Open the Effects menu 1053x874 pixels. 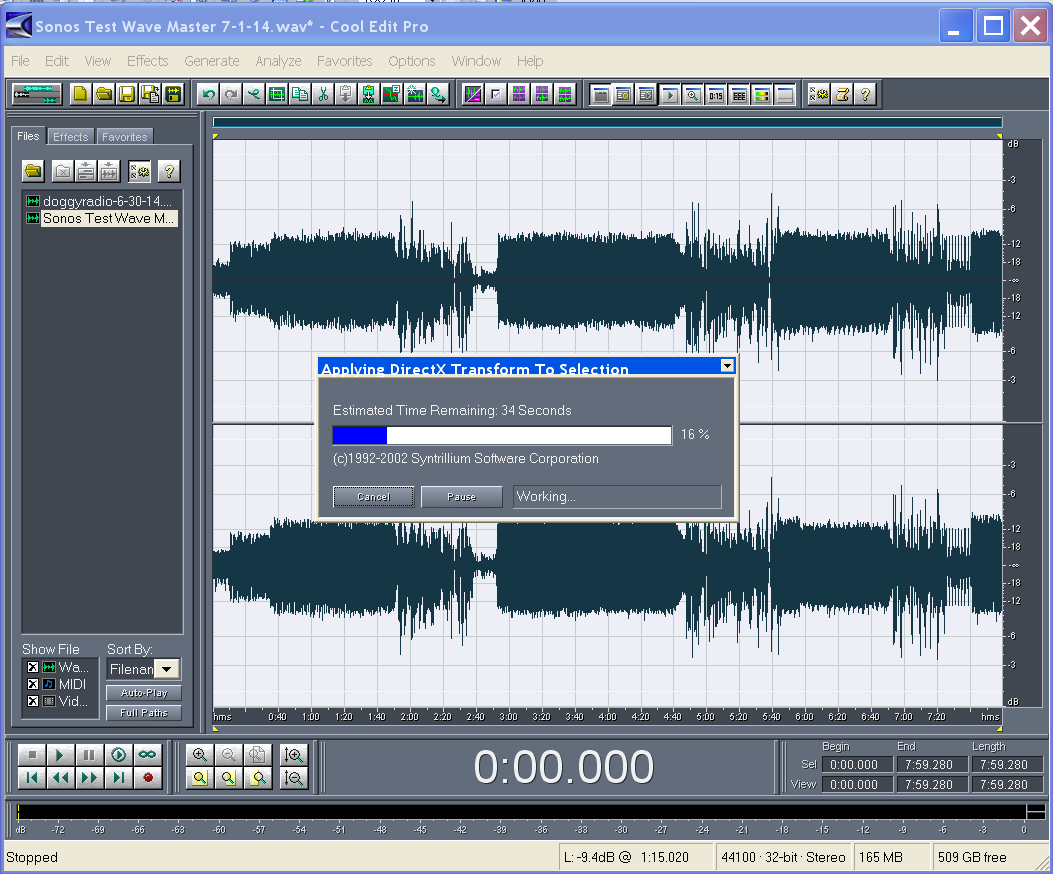click(x=148, y=61)
